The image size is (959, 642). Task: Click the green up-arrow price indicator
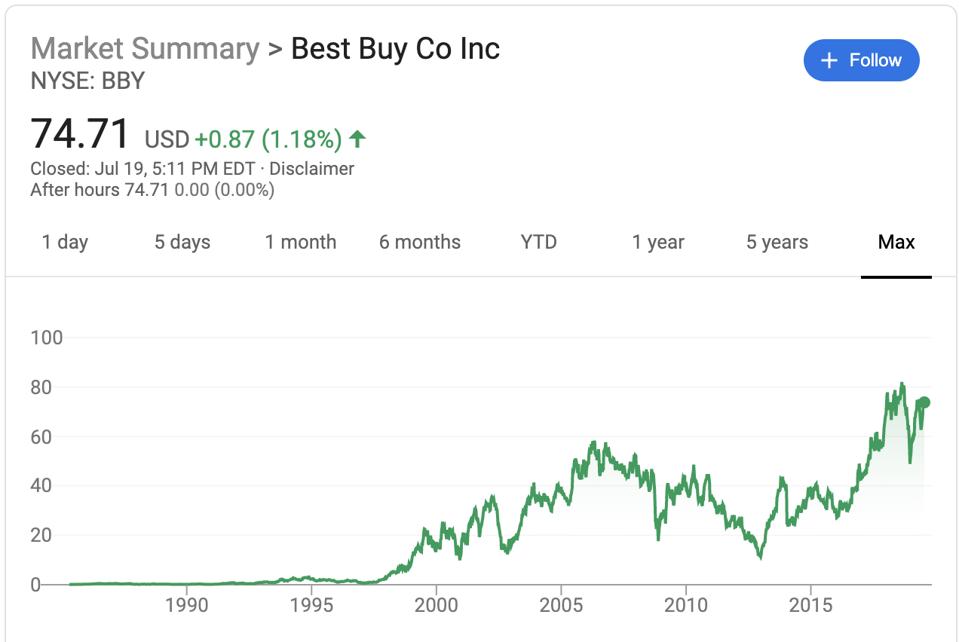[358, 138]
